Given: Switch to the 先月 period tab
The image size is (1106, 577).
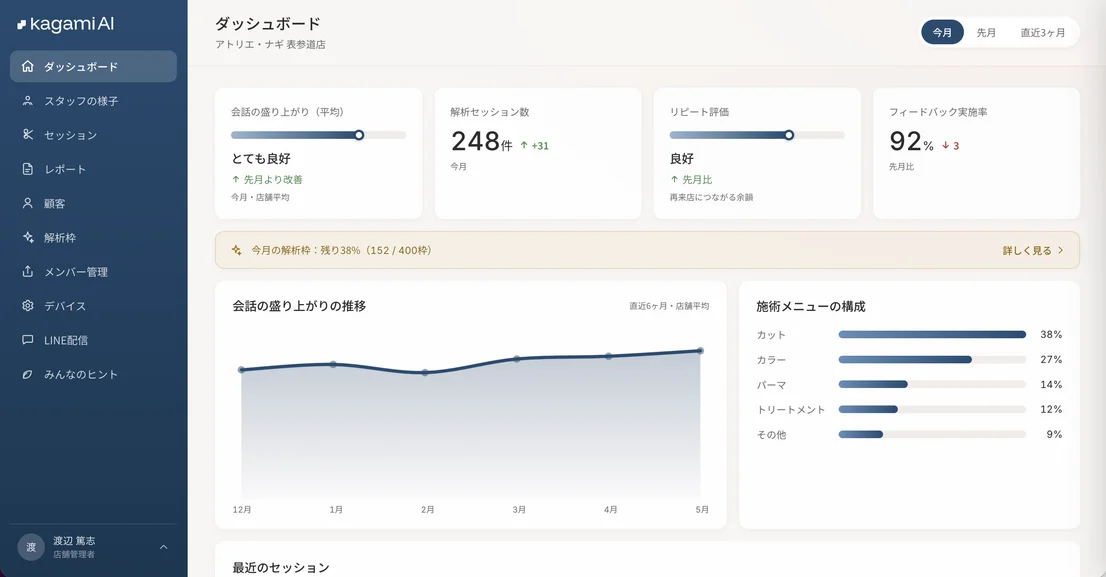Looking at the screenshot, I should (986, 32).
